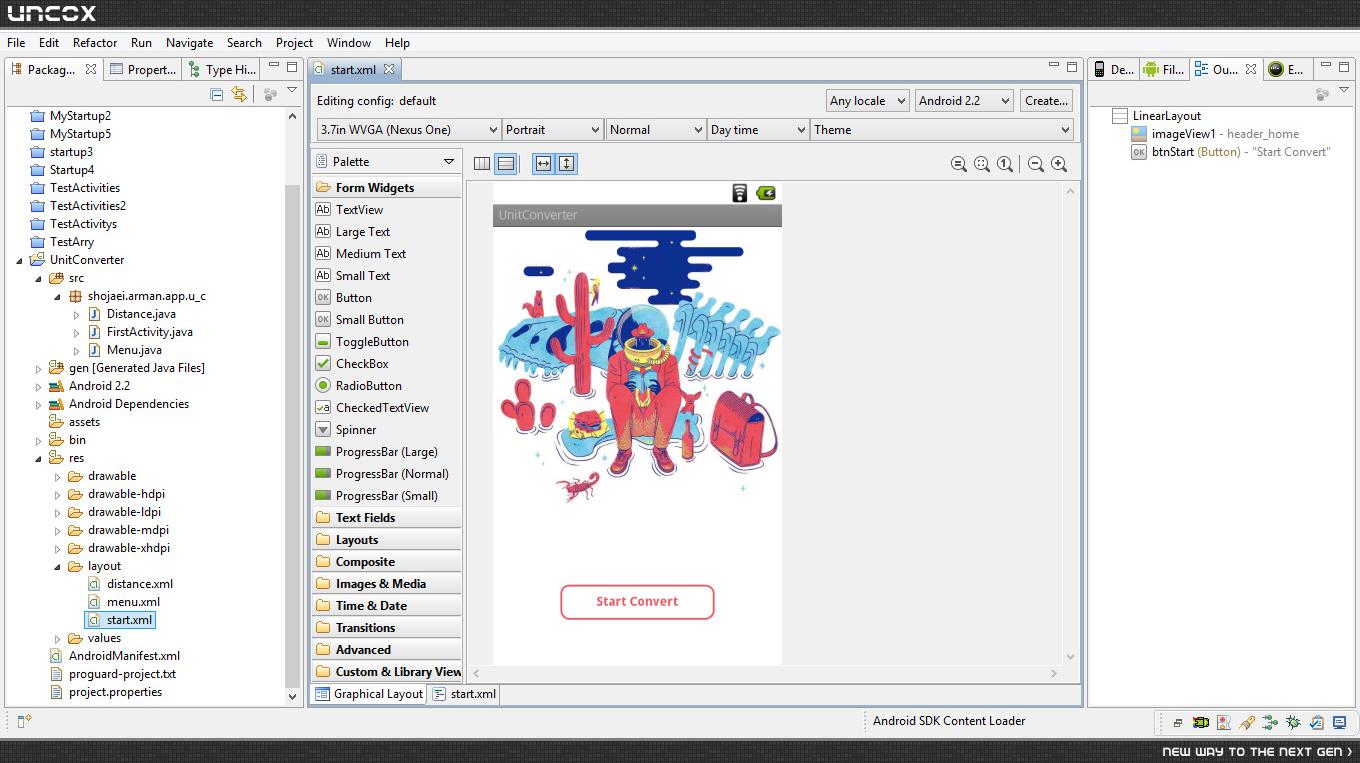
Task: Expand the Text Fields palette category
Action: (386, 518)
